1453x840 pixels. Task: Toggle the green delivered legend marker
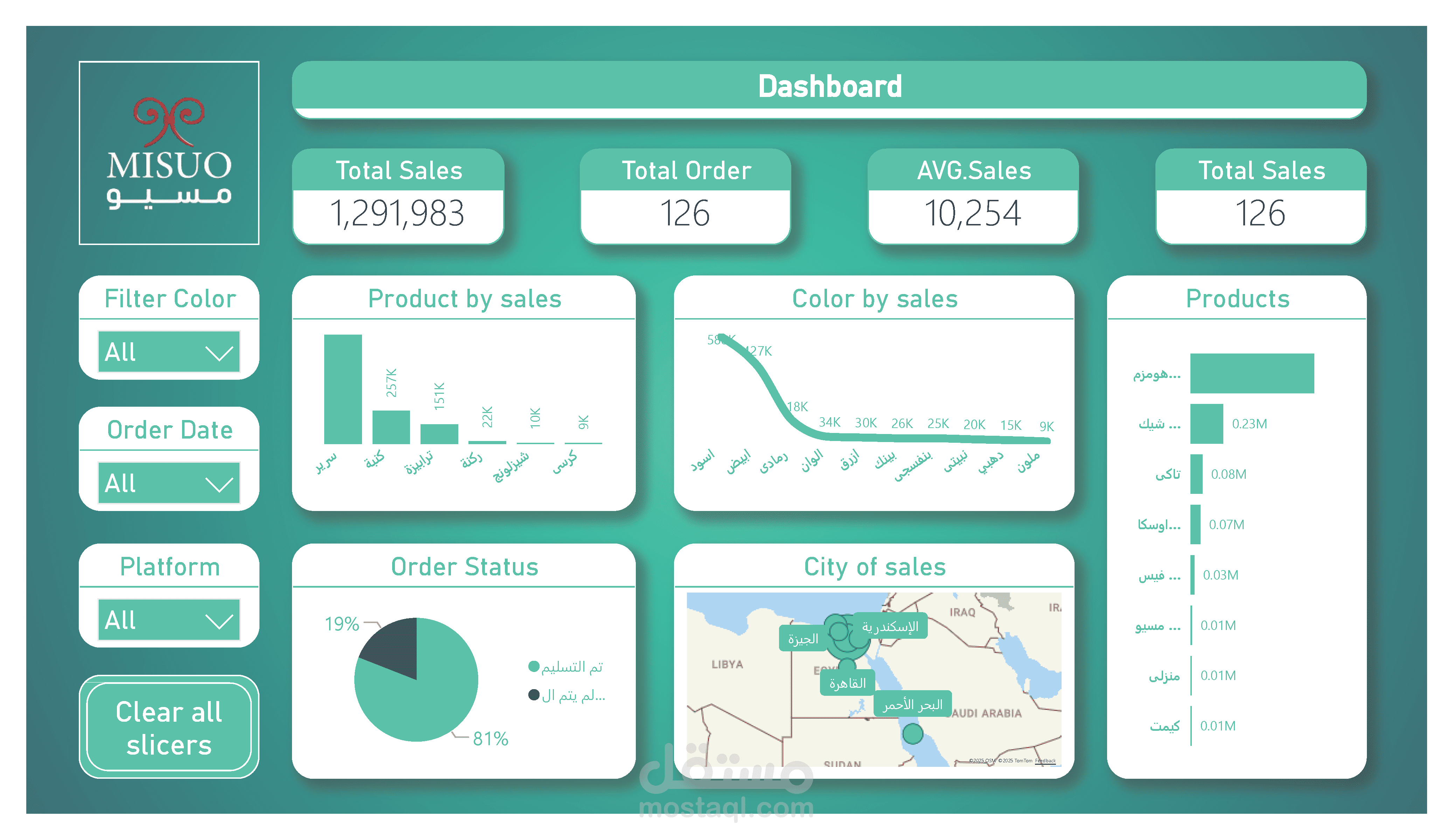(533, 666)
